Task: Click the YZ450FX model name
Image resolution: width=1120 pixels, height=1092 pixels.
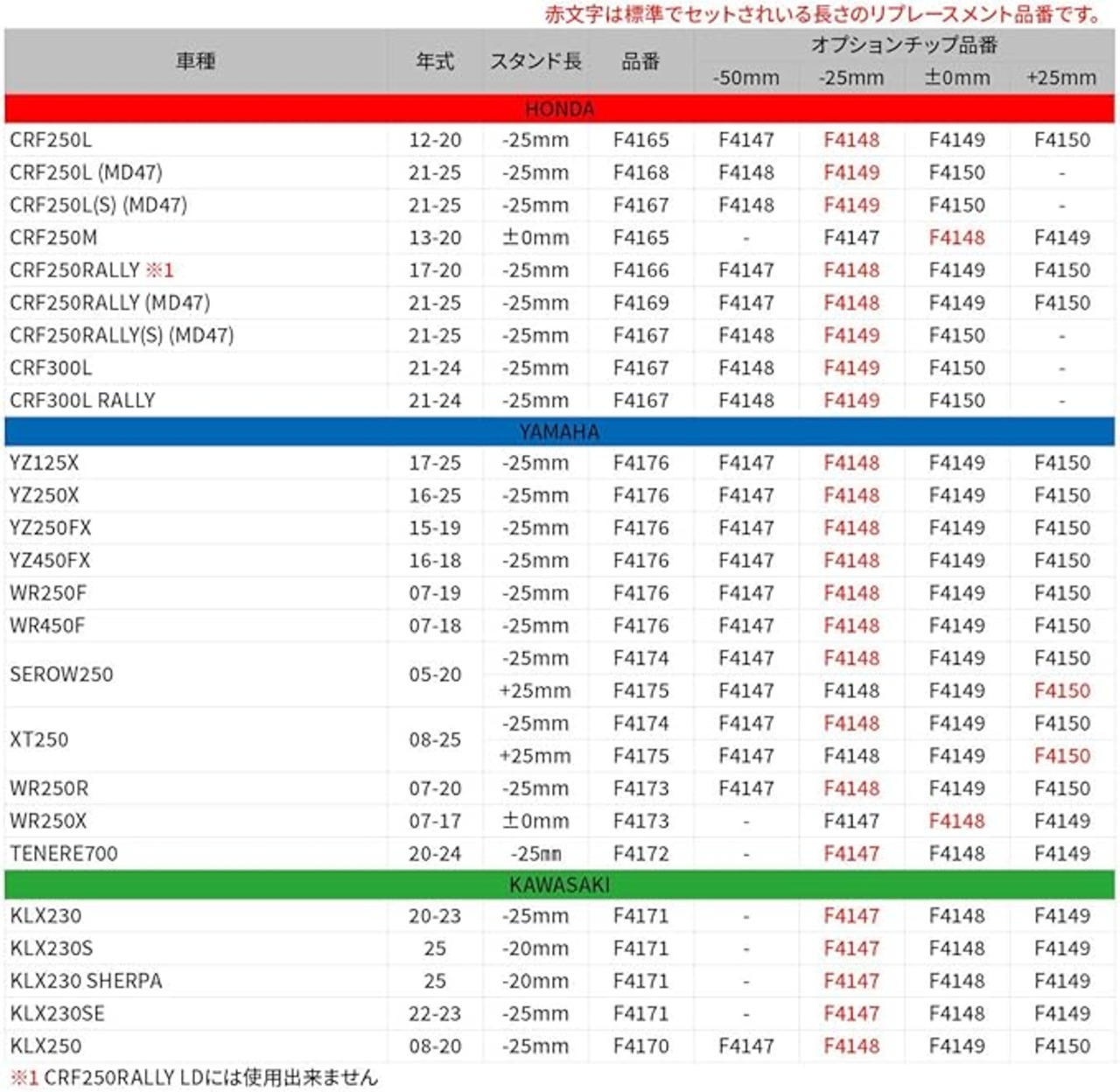Action: click(x=50, y=560)
